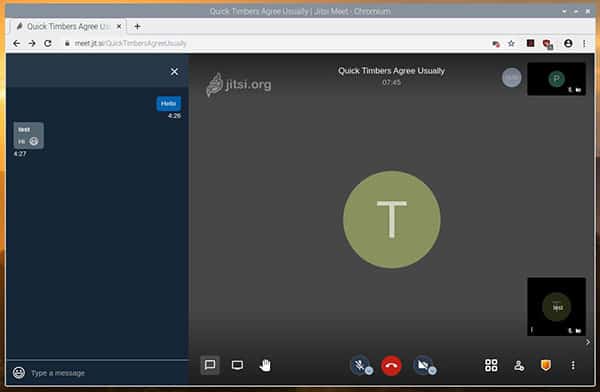Image resolution: width=600 pixels, height=392 pixels.
Task: Close the chat panel with X
Action: 174,72
